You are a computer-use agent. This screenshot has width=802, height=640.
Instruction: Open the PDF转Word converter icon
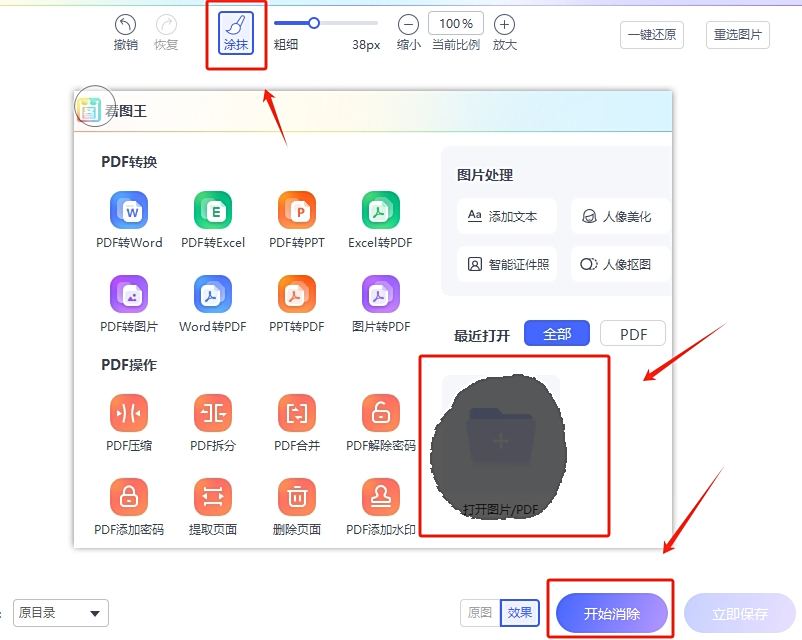[x=129, y=210]
